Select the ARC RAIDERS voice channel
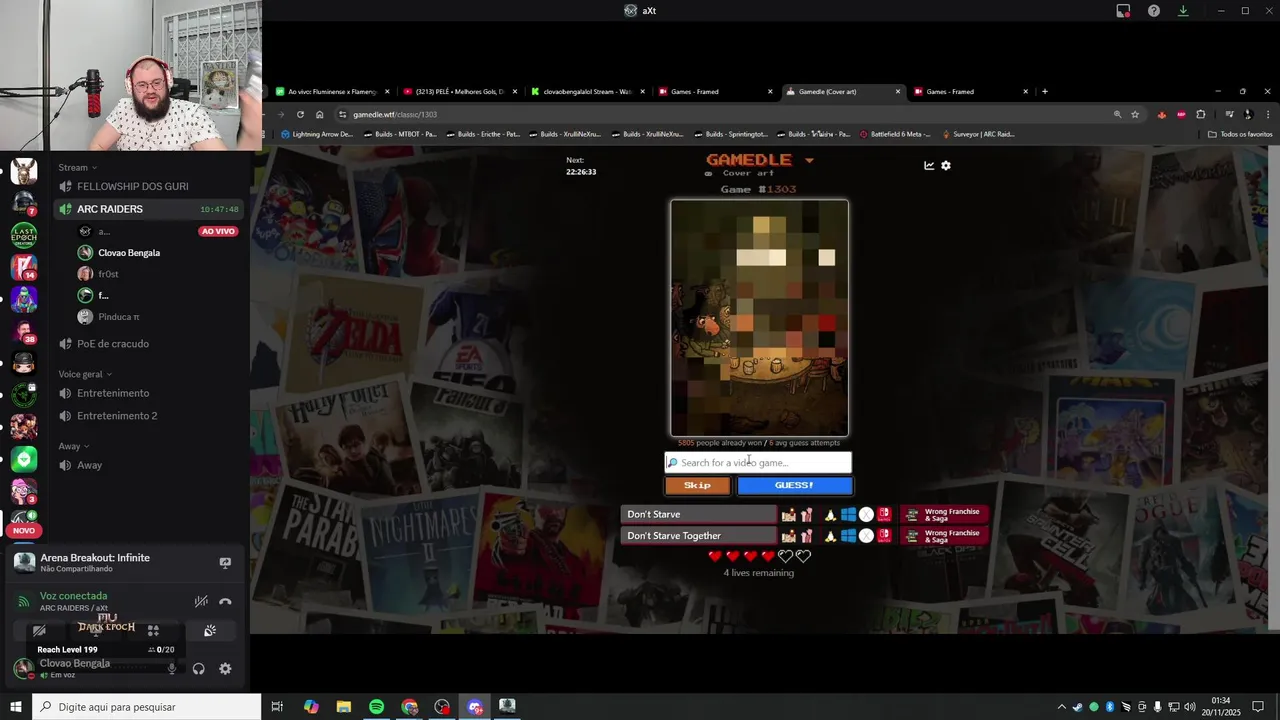This screenshot has height=720, width=1280. [x=150, y=209]
